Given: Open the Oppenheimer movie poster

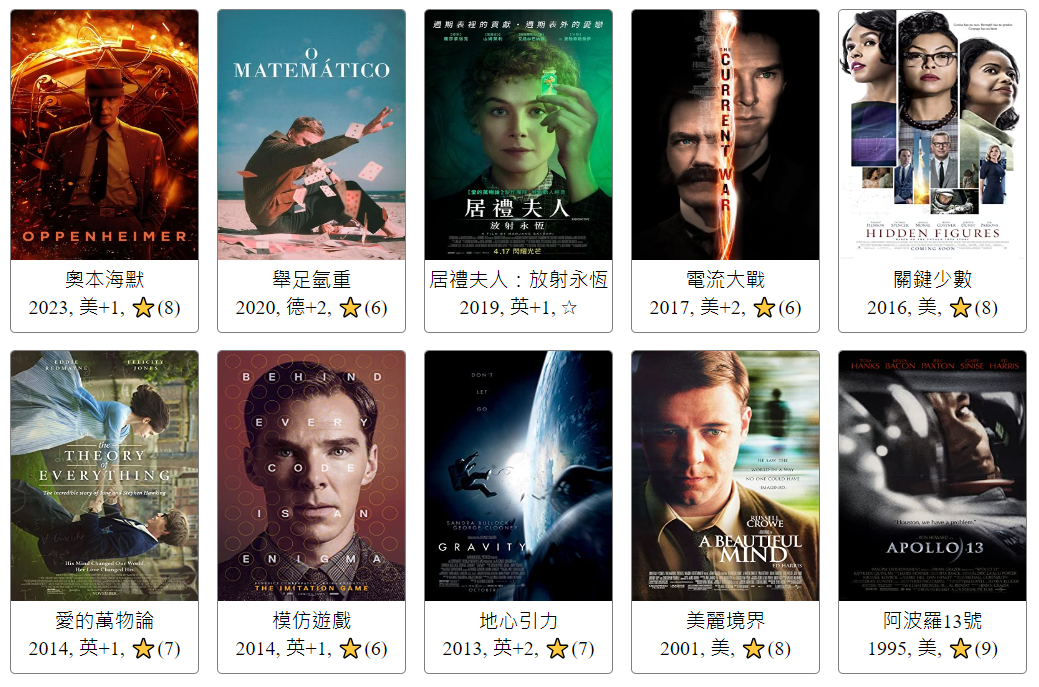Looking at the screenshot, I should click(x=105, y=134).
